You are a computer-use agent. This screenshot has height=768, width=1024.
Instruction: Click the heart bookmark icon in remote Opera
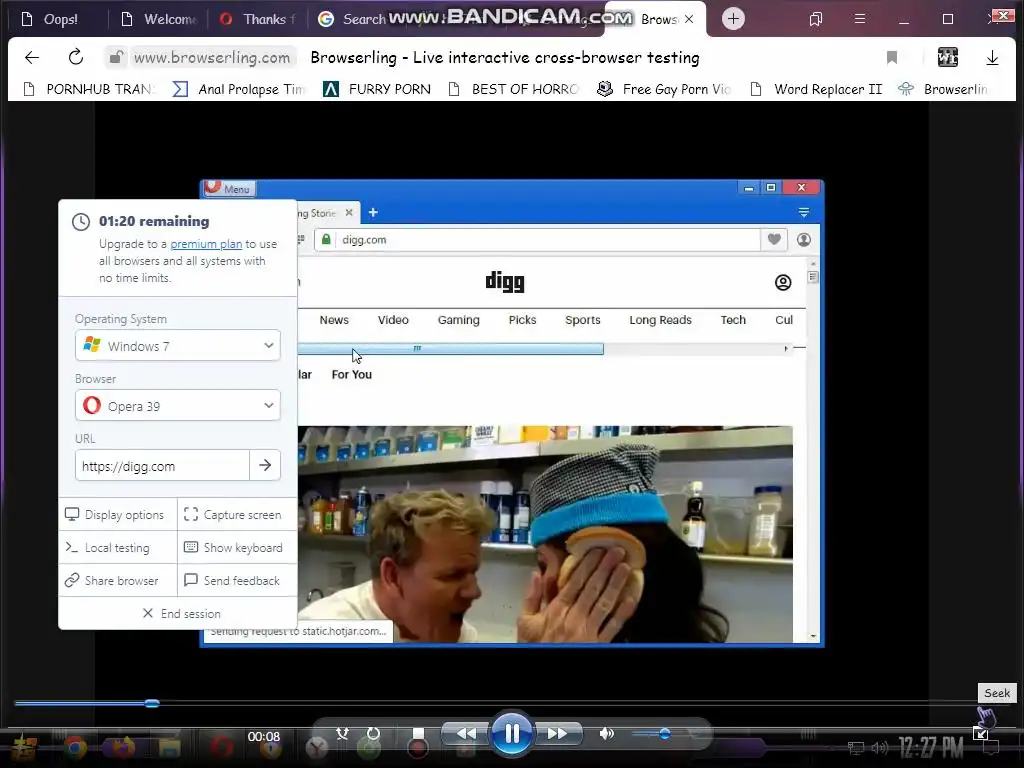click(x=775, y=240)
